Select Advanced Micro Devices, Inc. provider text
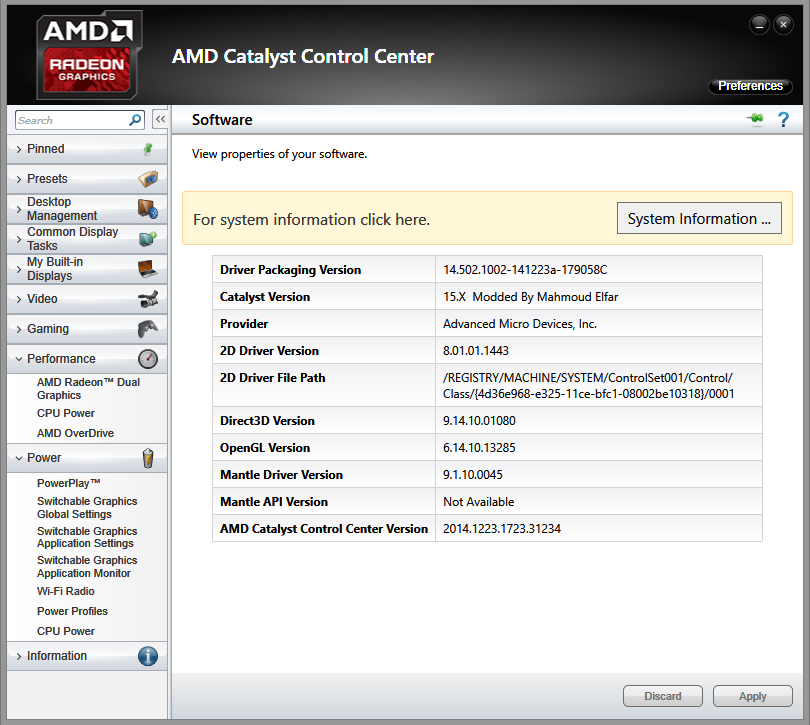Image resolution: width=810 pixels, height=725 pixels. pos(520,324)
